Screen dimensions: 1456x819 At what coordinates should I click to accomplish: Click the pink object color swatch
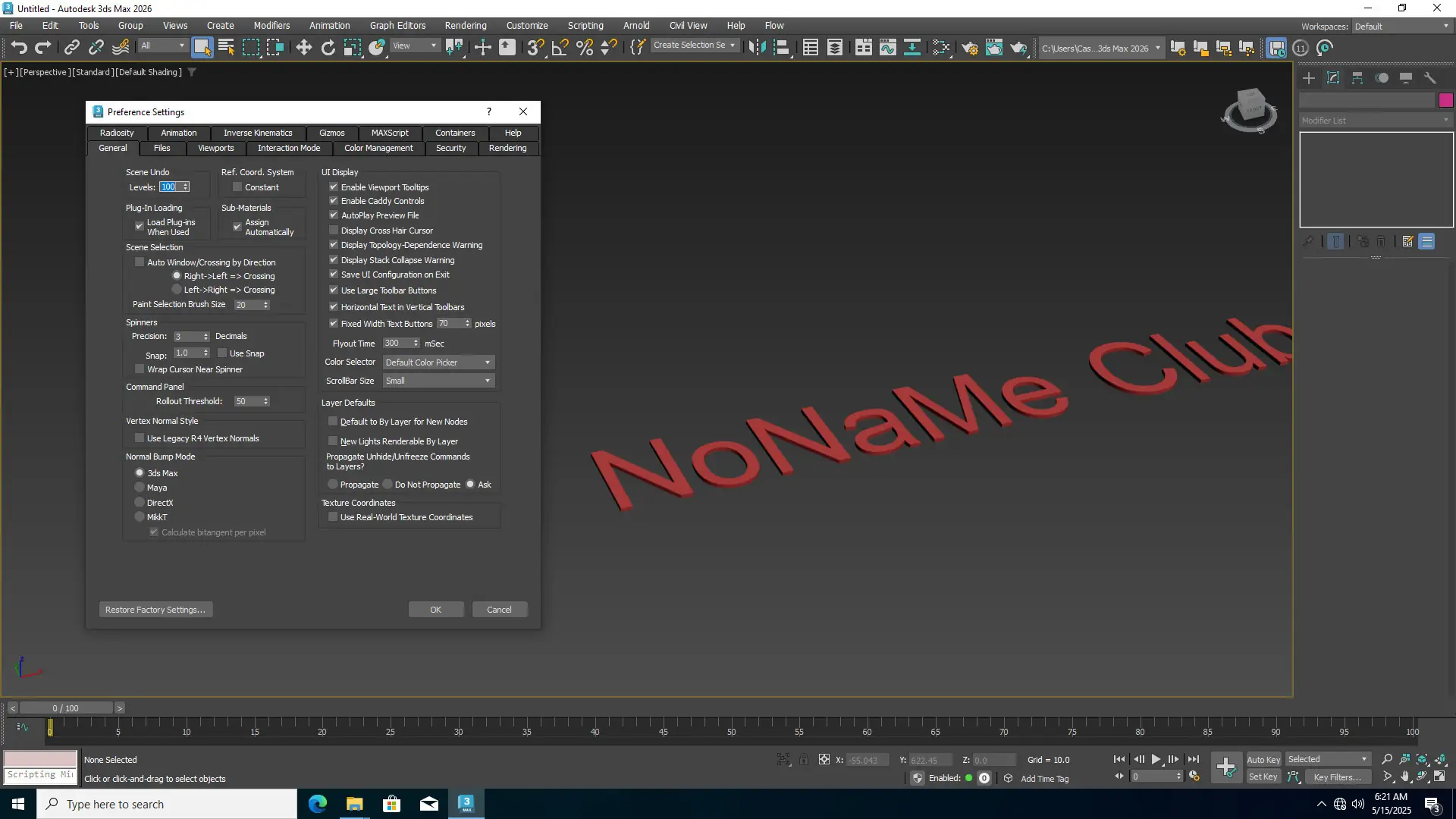[1445, 100]
